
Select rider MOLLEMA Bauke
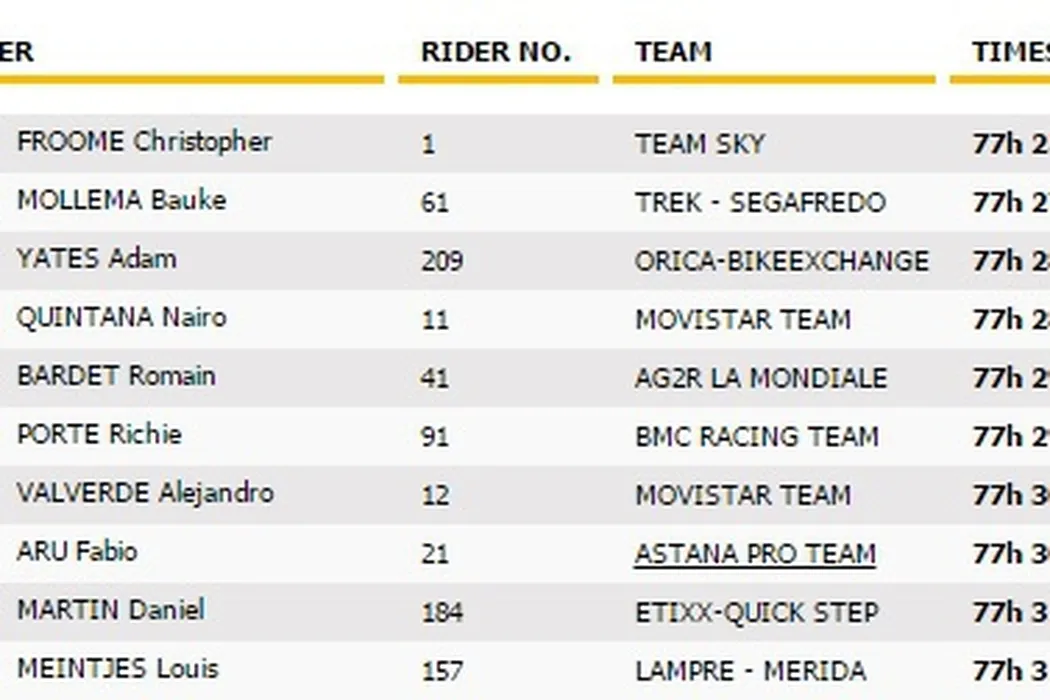coord(121,200)
